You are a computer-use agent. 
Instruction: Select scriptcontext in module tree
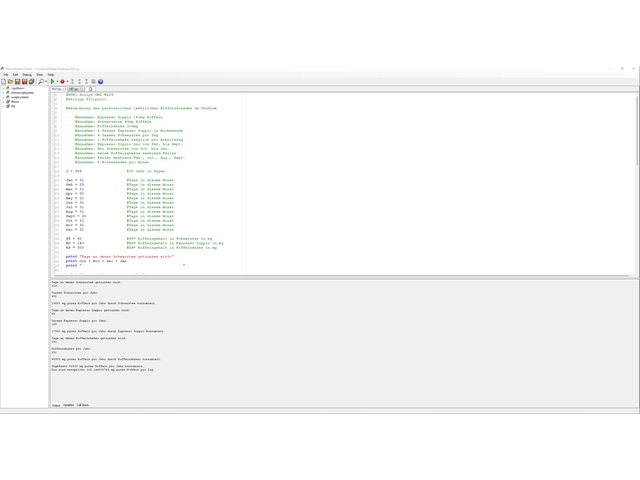pyautogui.click(x=20, y=97)
